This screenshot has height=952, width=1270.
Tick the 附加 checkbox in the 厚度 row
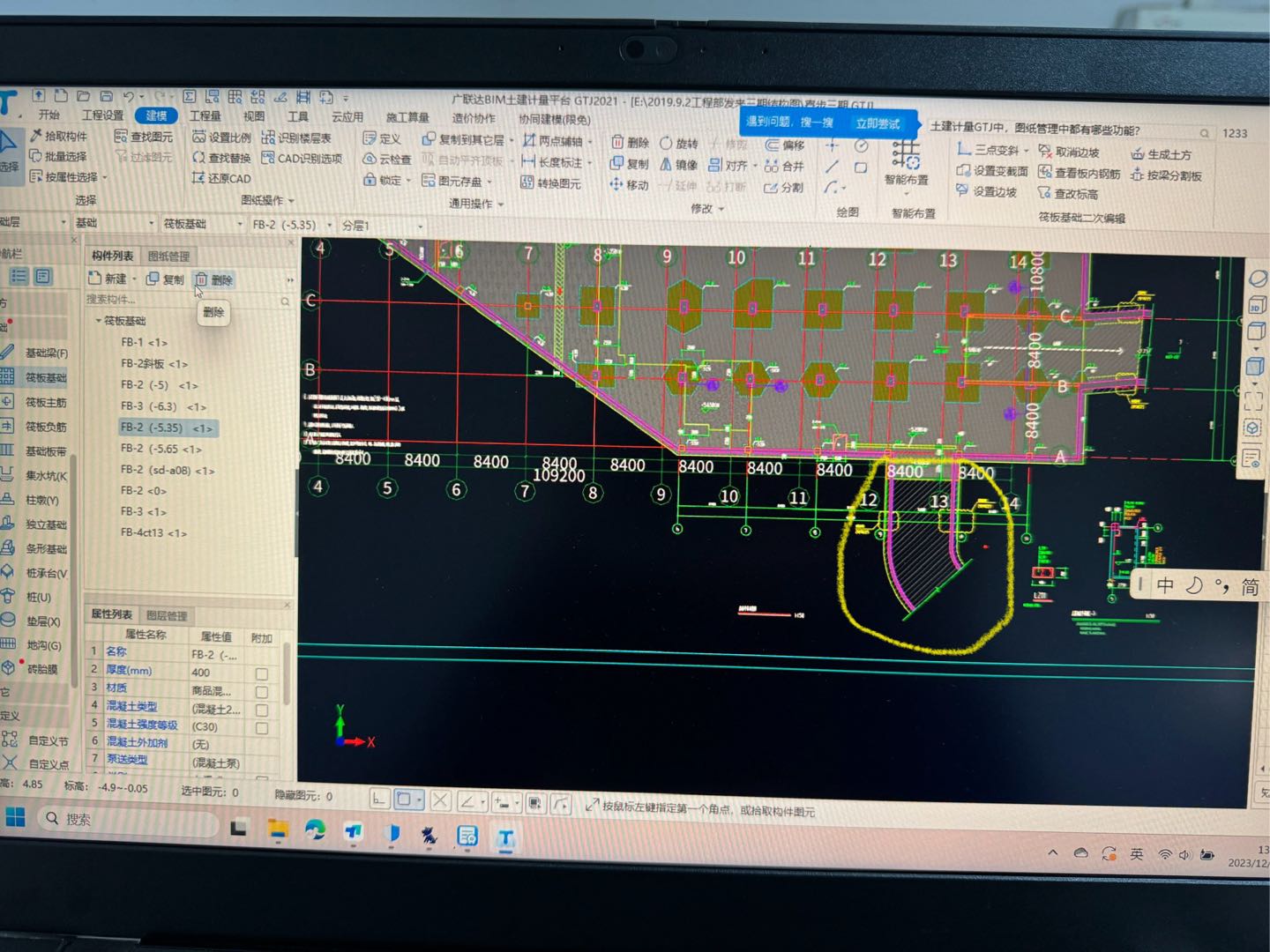click(262, 673)
